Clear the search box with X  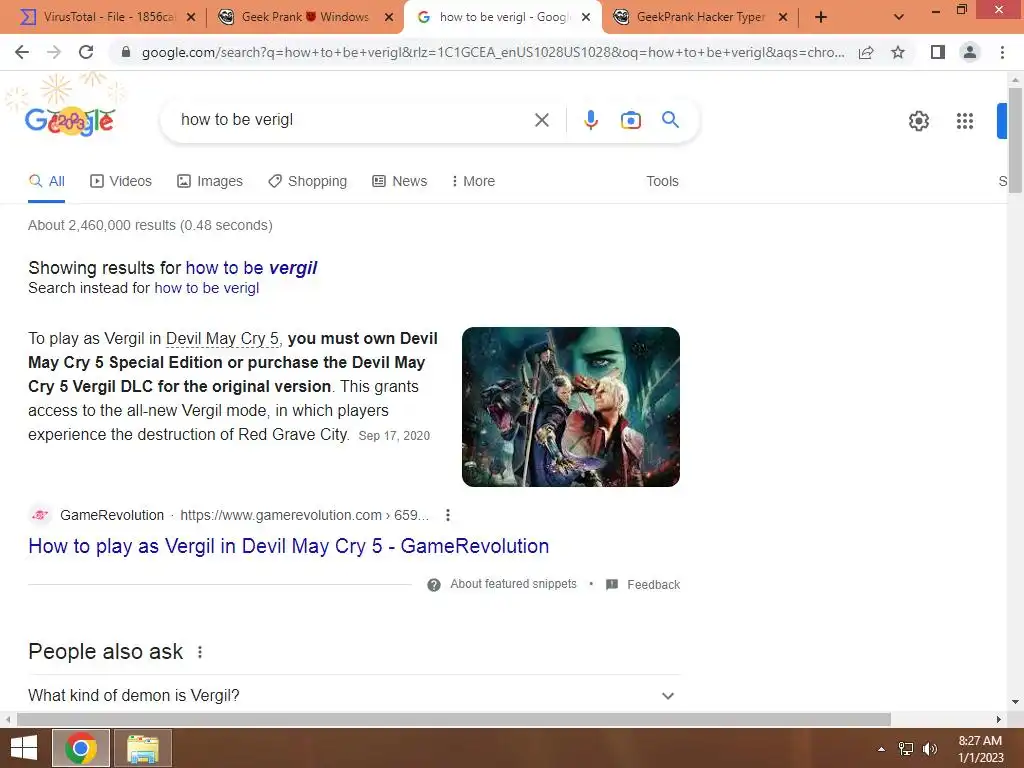coord(542,120)
